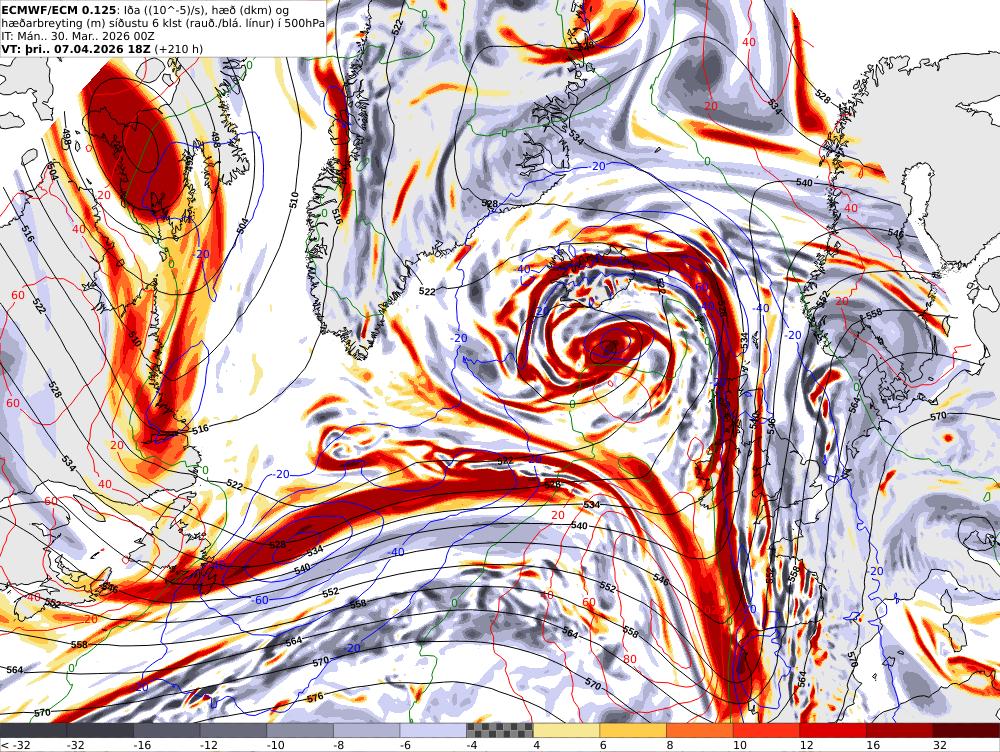This screenshot has height=752, width=1000.
Task: Click the pale yellow swatch beside the checkered one
Action: click(x=566, y=730)
